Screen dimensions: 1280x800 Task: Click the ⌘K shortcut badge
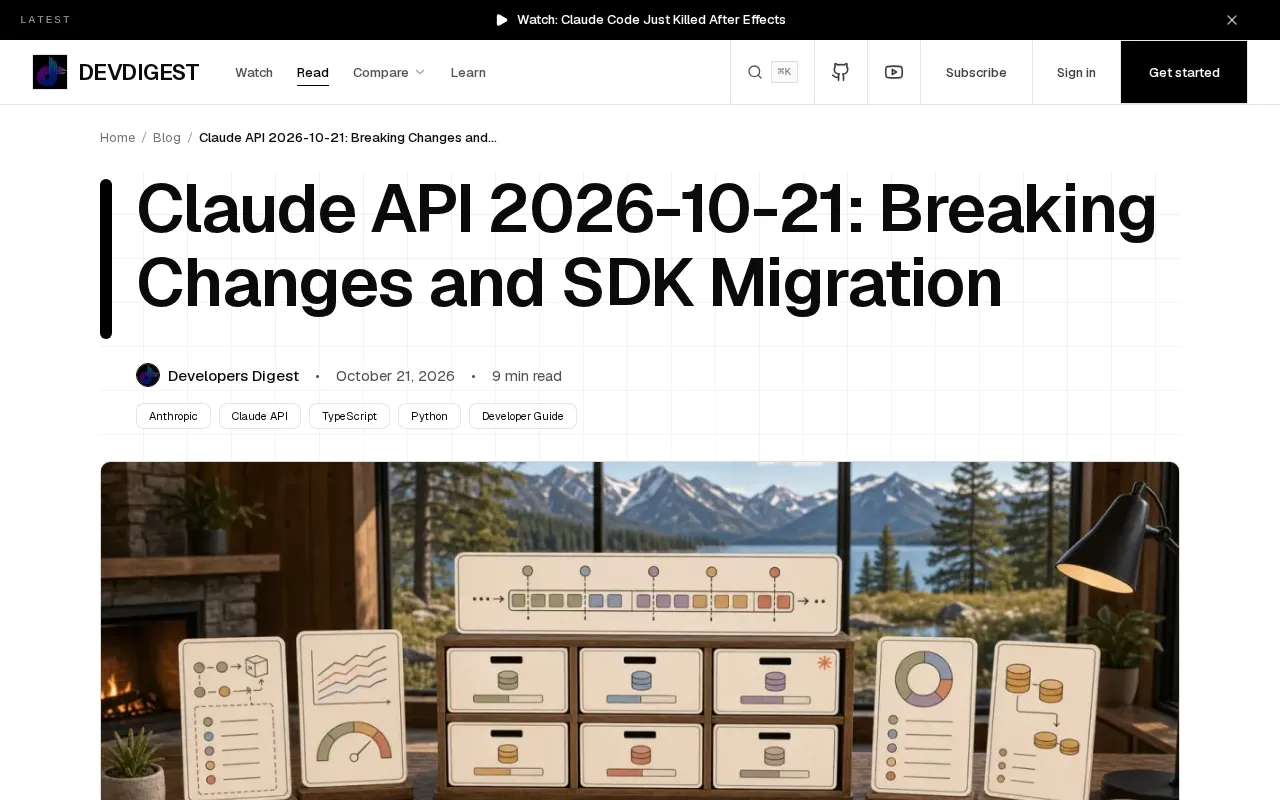[x=784, y=72]
